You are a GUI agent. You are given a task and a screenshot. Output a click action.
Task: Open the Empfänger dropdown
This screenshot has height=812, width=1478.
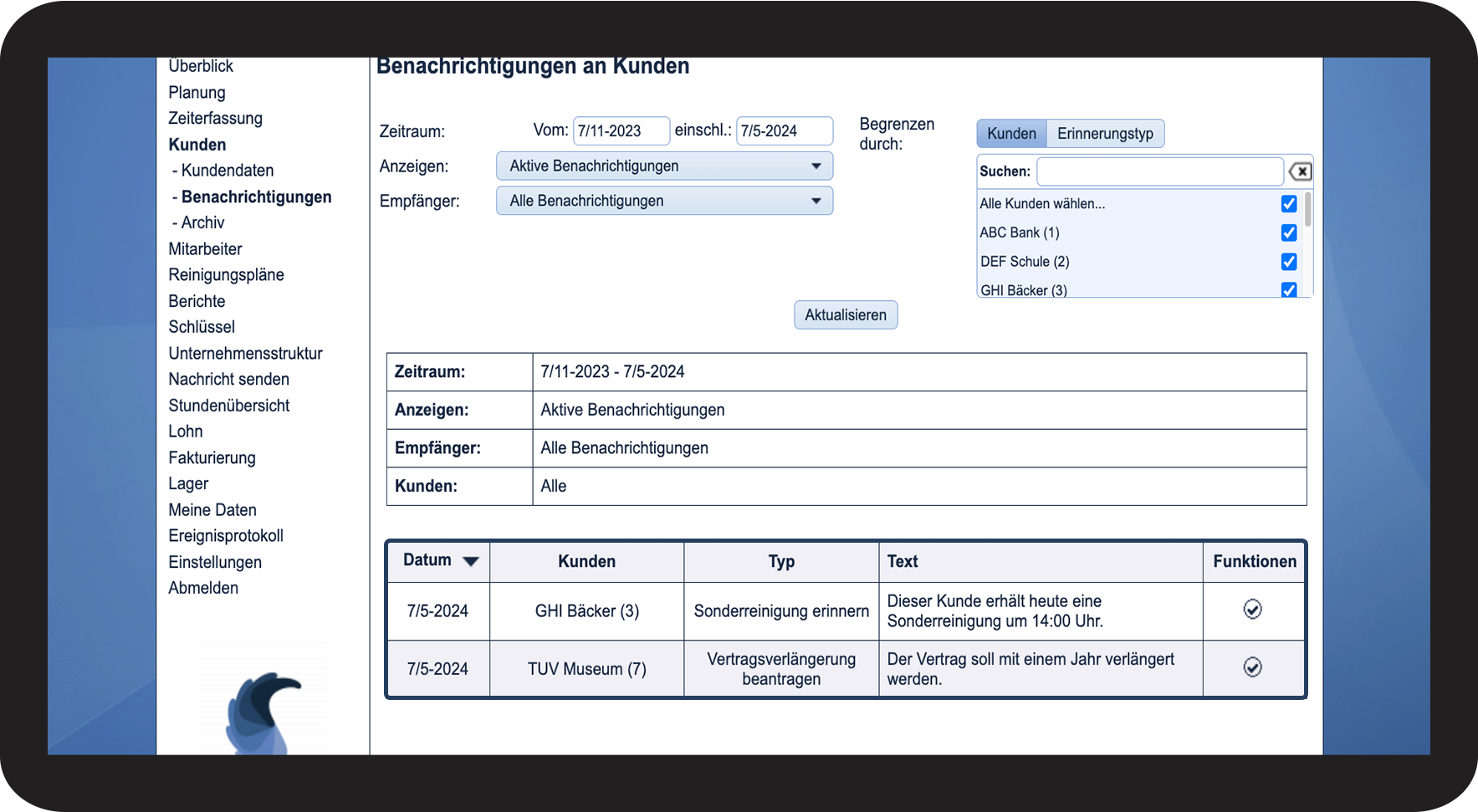click(664, 201)
